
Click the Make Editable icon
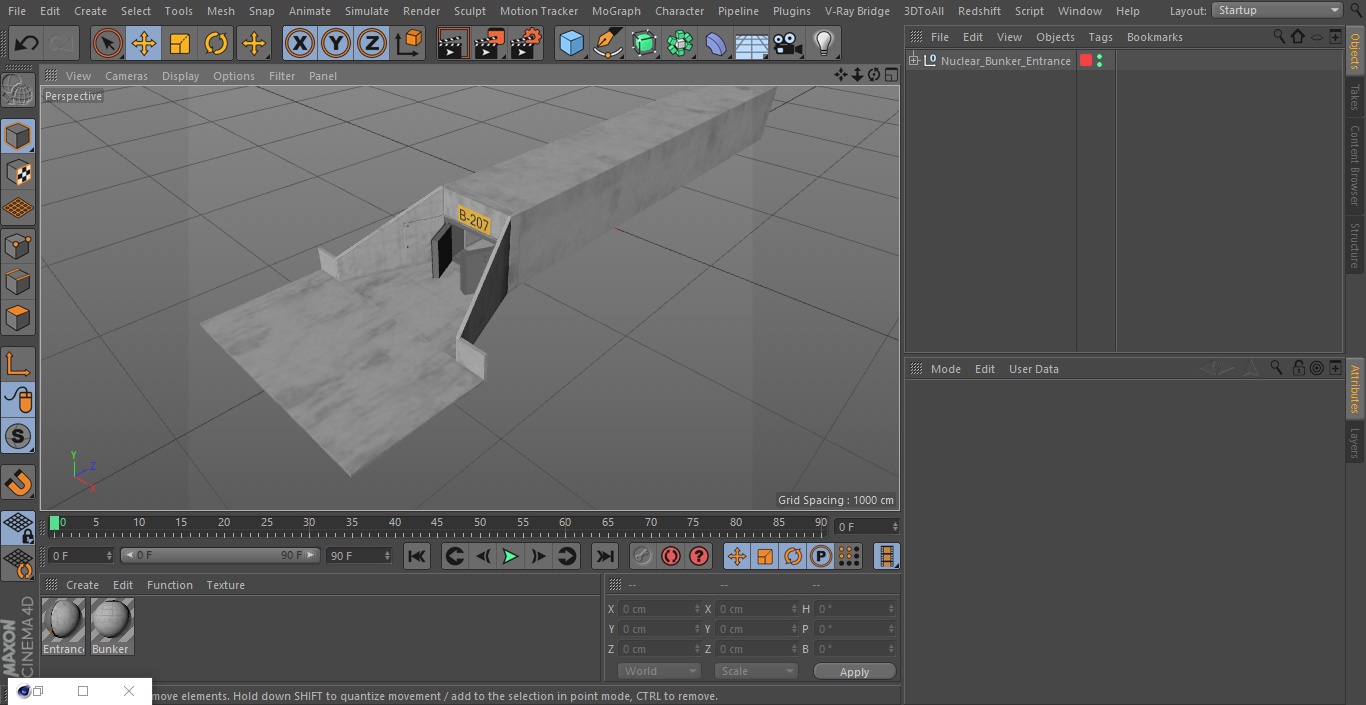[x=18, y=90]
